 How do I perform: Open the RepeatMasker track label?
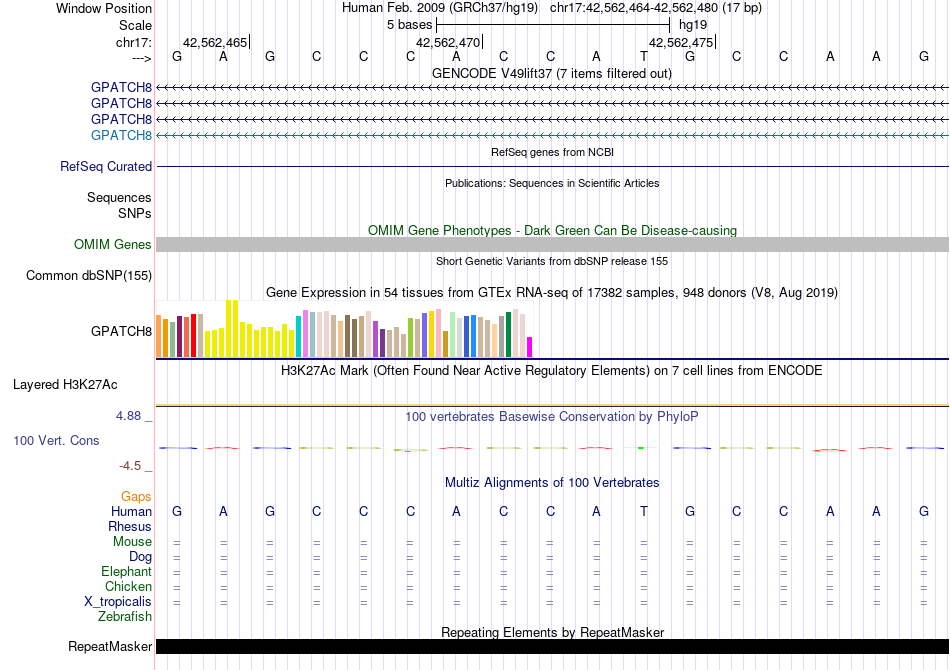coord(110,647)
